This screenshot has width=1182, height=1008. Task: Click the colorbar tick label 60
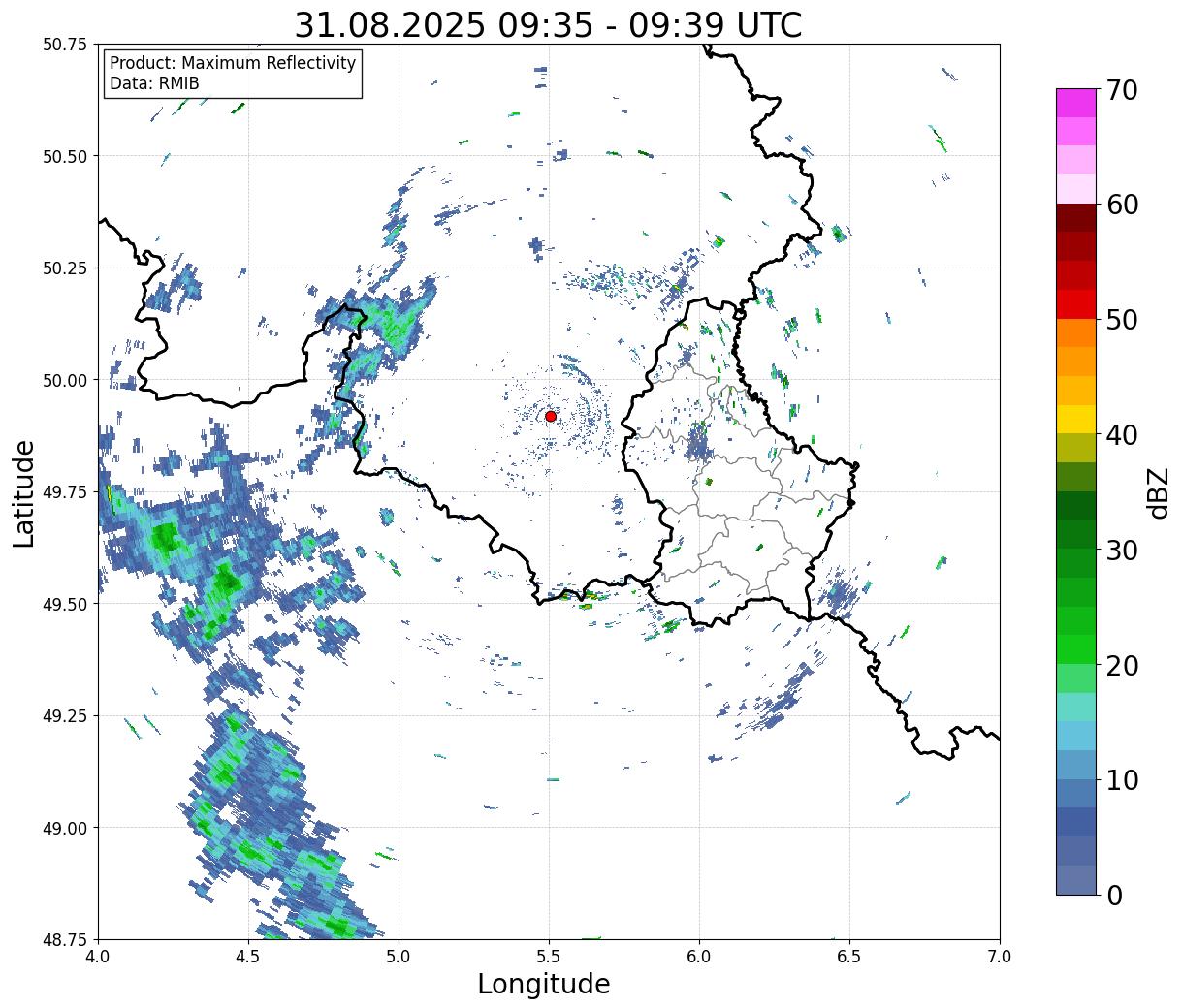[1122, 205]
